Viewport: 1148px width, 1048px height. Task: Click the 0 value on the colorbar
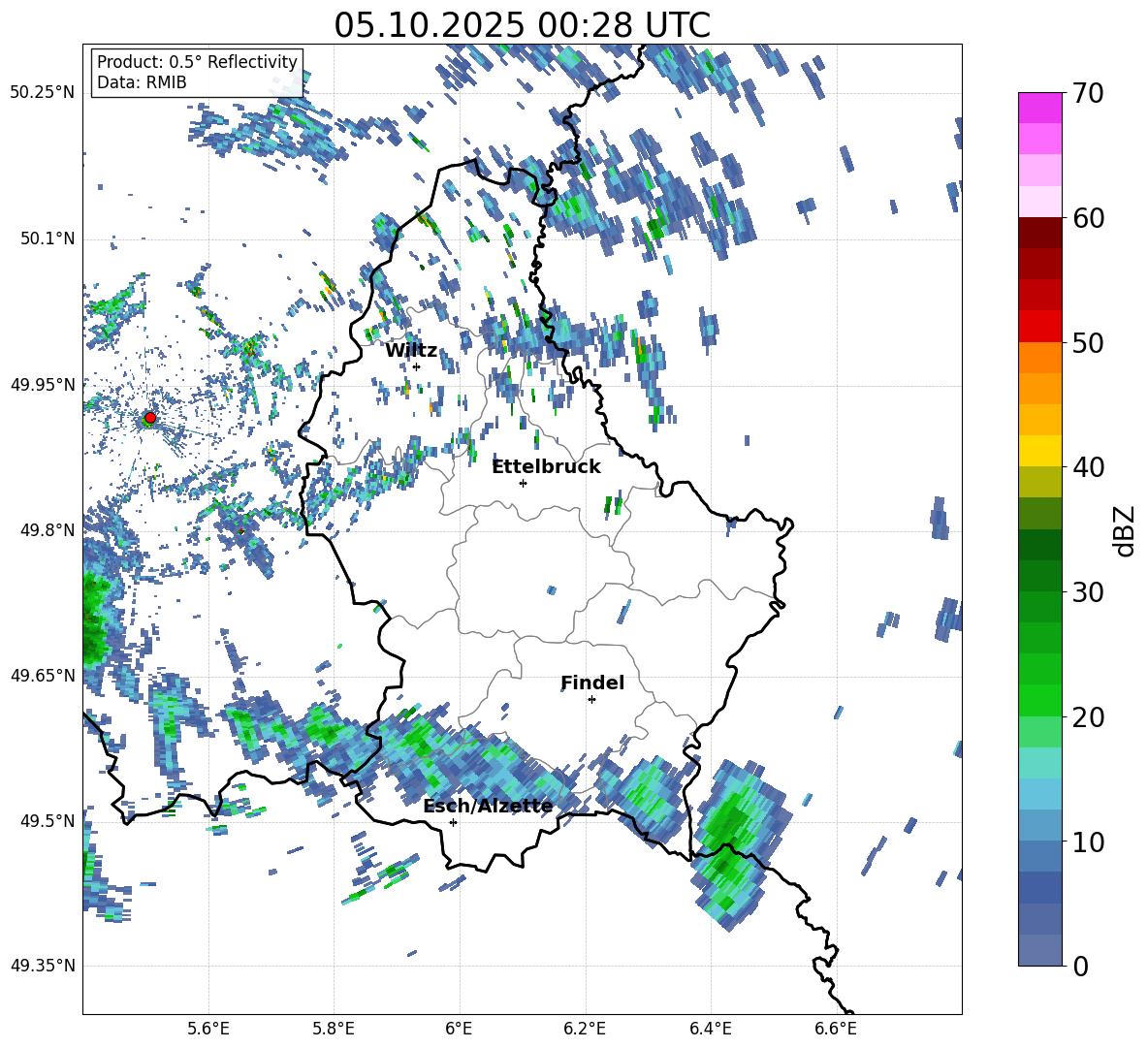pos(1079,966)
